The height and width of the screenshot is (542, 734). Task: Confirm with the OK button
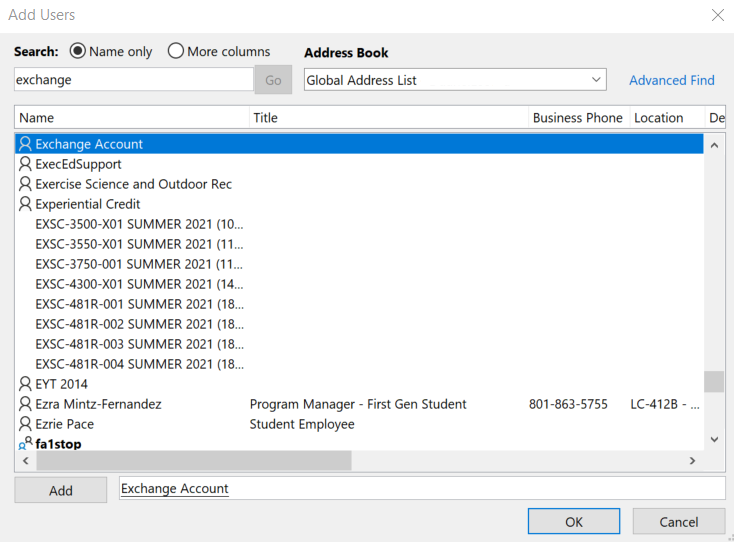573,521
